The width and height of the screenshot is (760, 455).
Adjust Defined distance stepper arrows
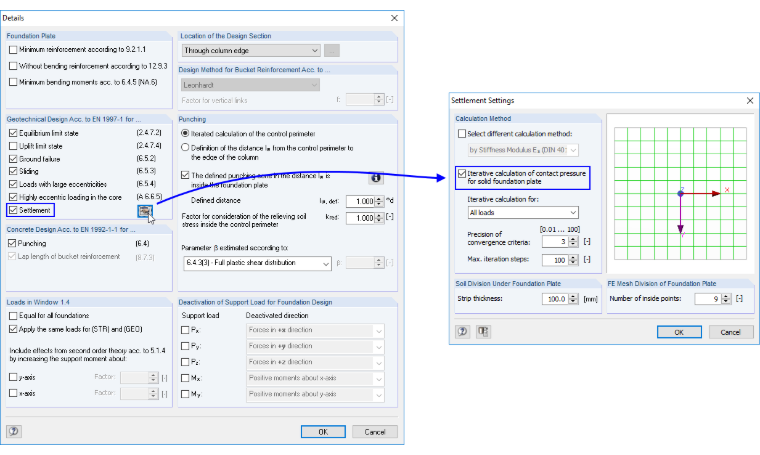click(x=379, y=201)
